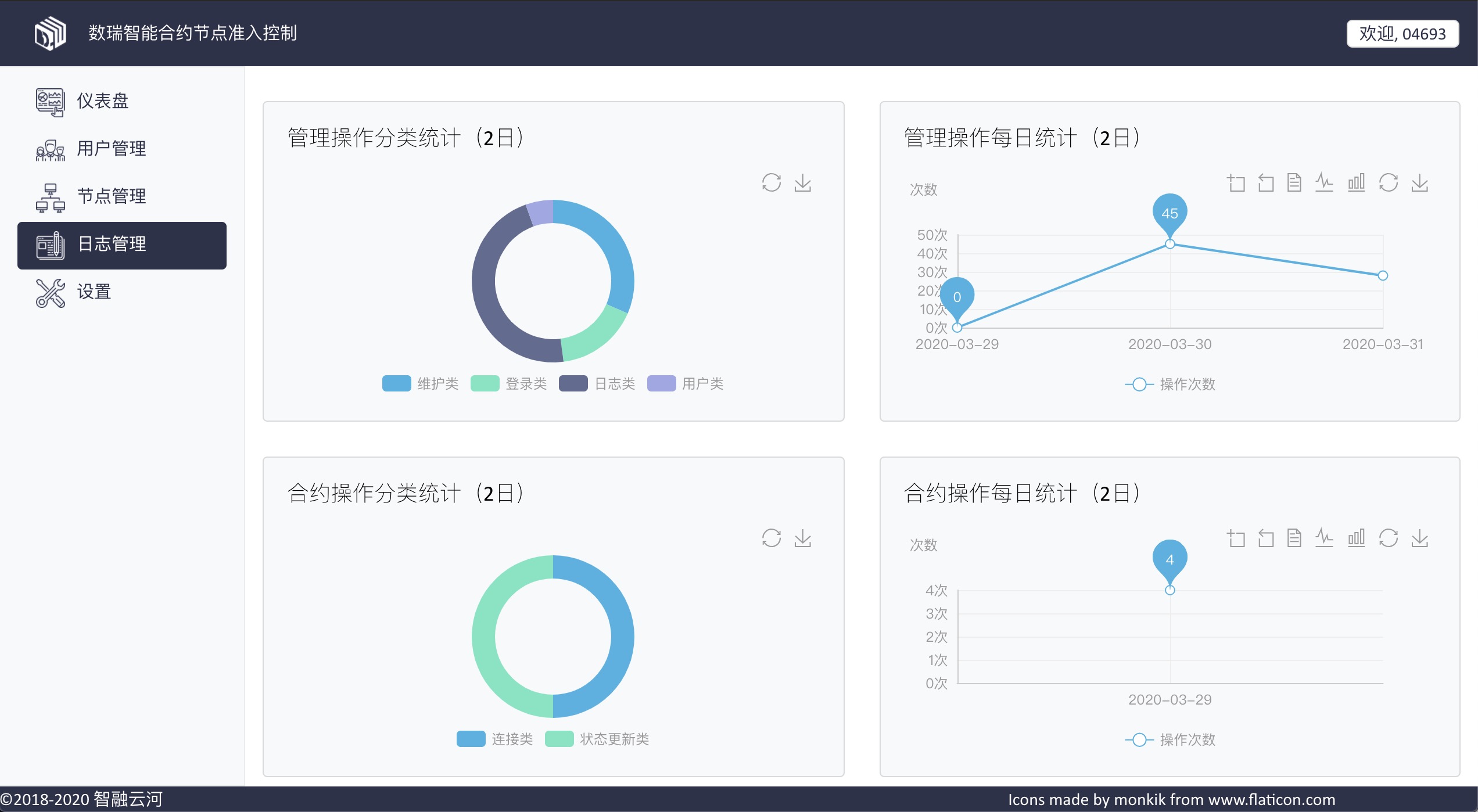
Task: Switch management daily chart to line type
Action: point(1324,183)
